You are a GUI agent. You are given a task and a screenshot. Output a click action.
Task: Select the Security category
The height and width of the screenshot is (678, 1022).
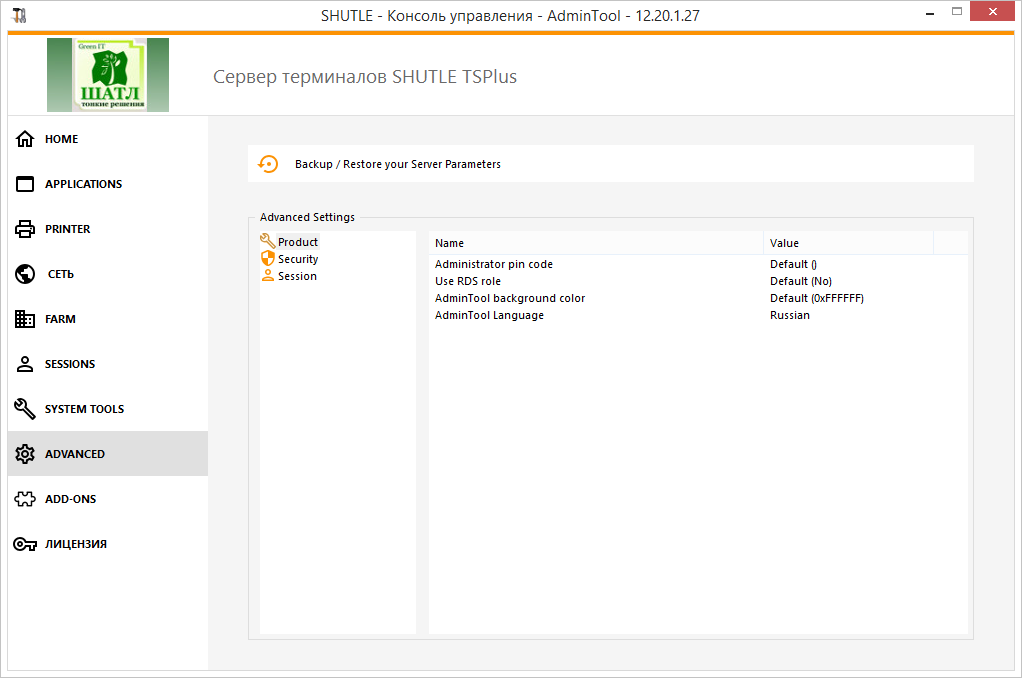297,259
